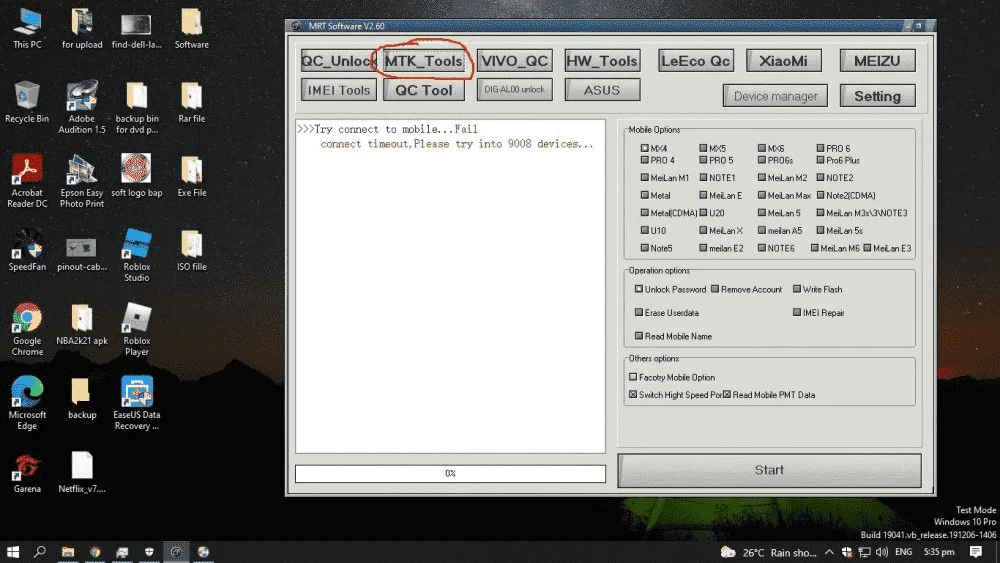The height and width of the screenshot is (563, 1000).
Task: Open IMEI Tools
Action: click(339, 90)
